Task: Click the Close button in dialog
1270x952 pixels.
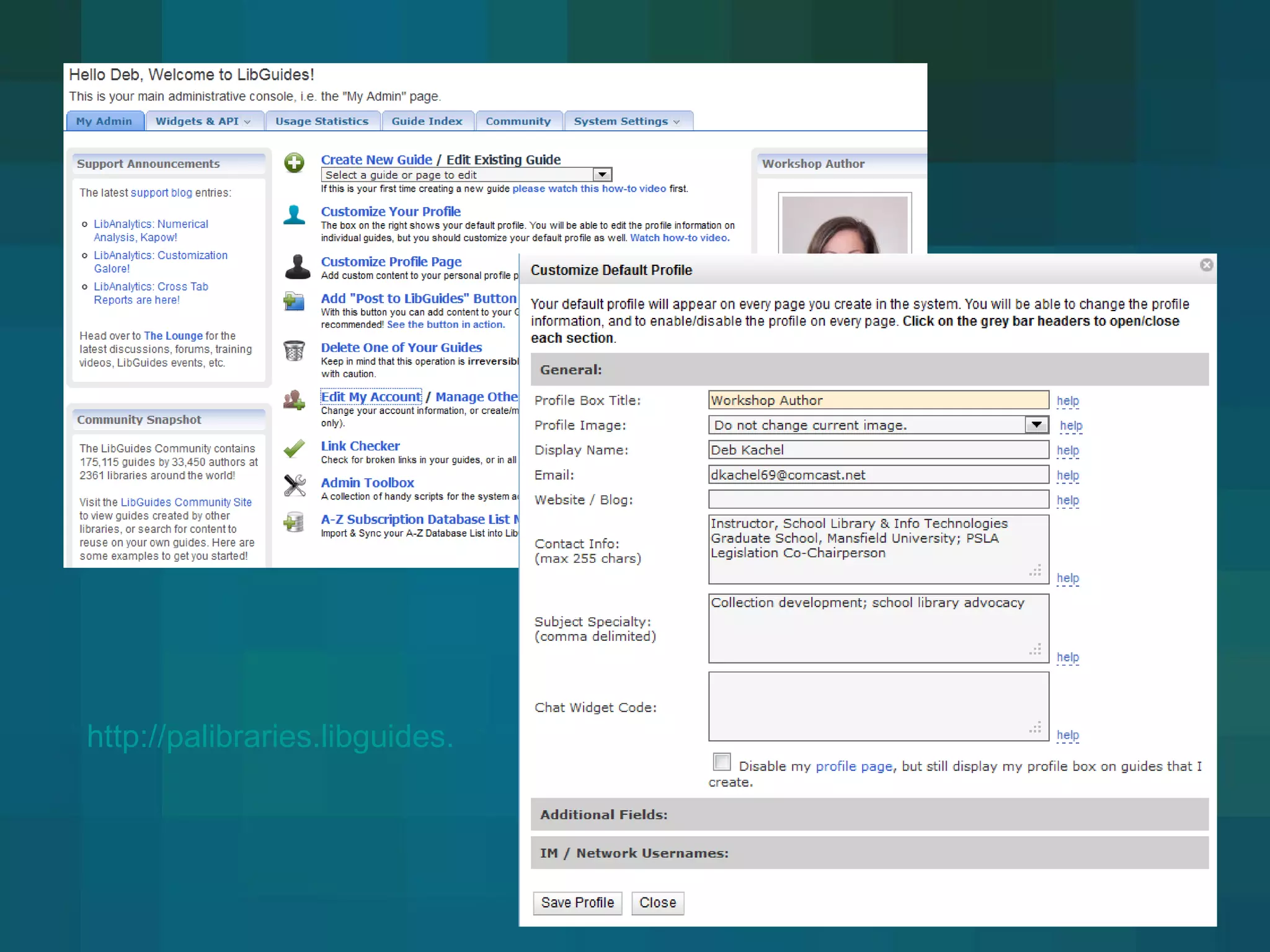Action: [x=658, y=902]
